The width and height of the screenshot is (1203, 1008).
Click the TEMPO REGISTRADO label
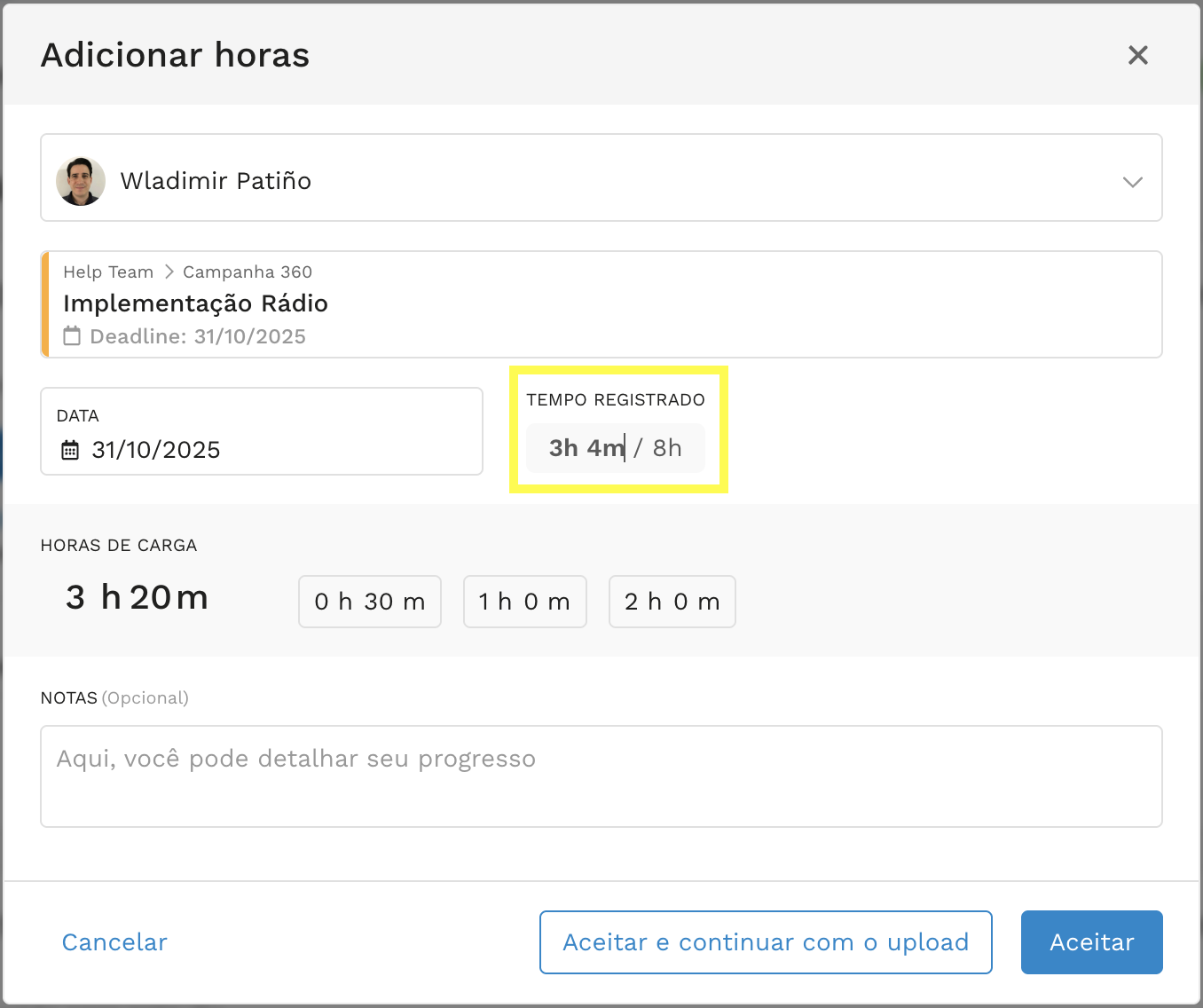click(616, 400)
